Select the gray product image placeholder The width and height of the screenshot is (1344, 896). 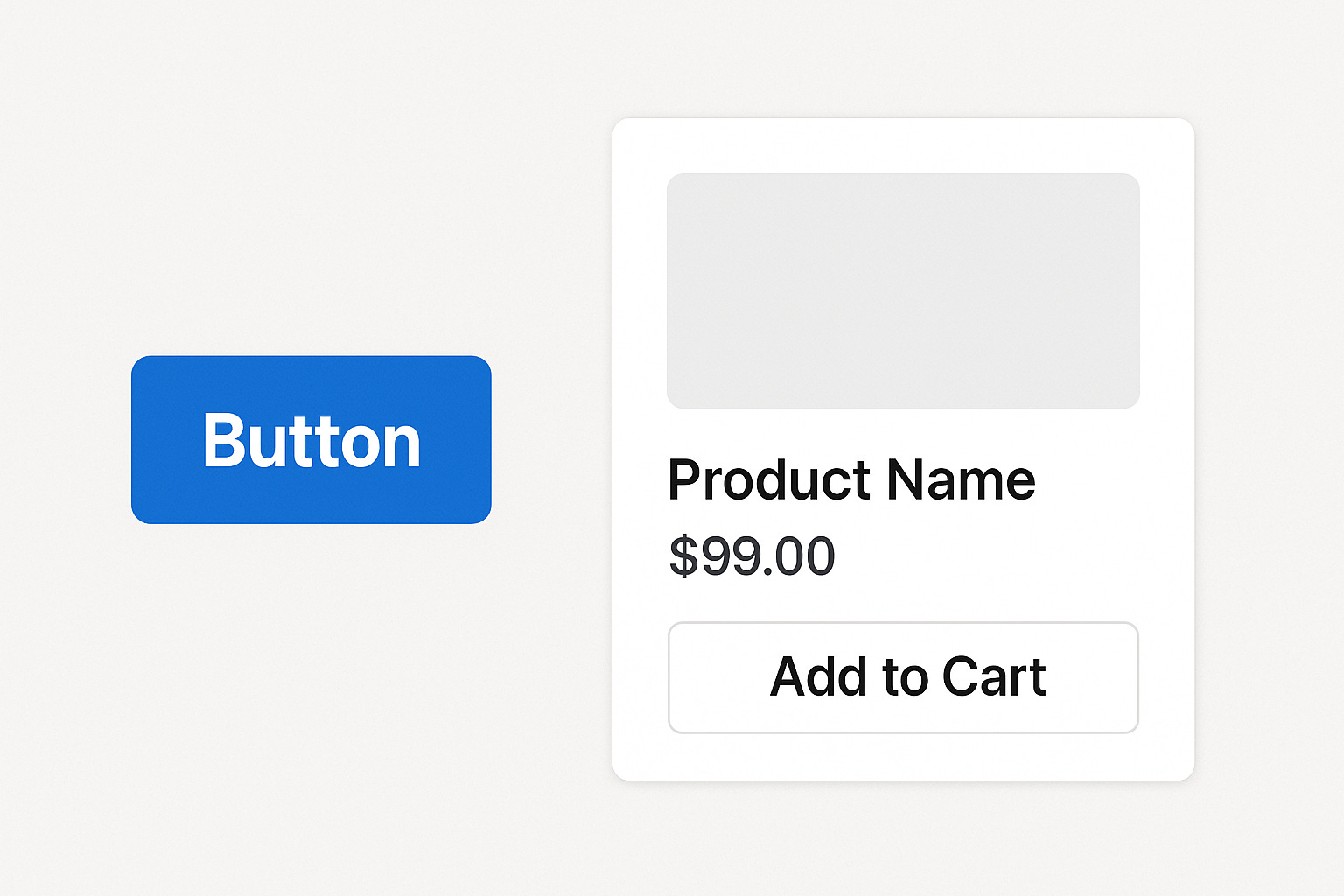click(x=903, y=291)
